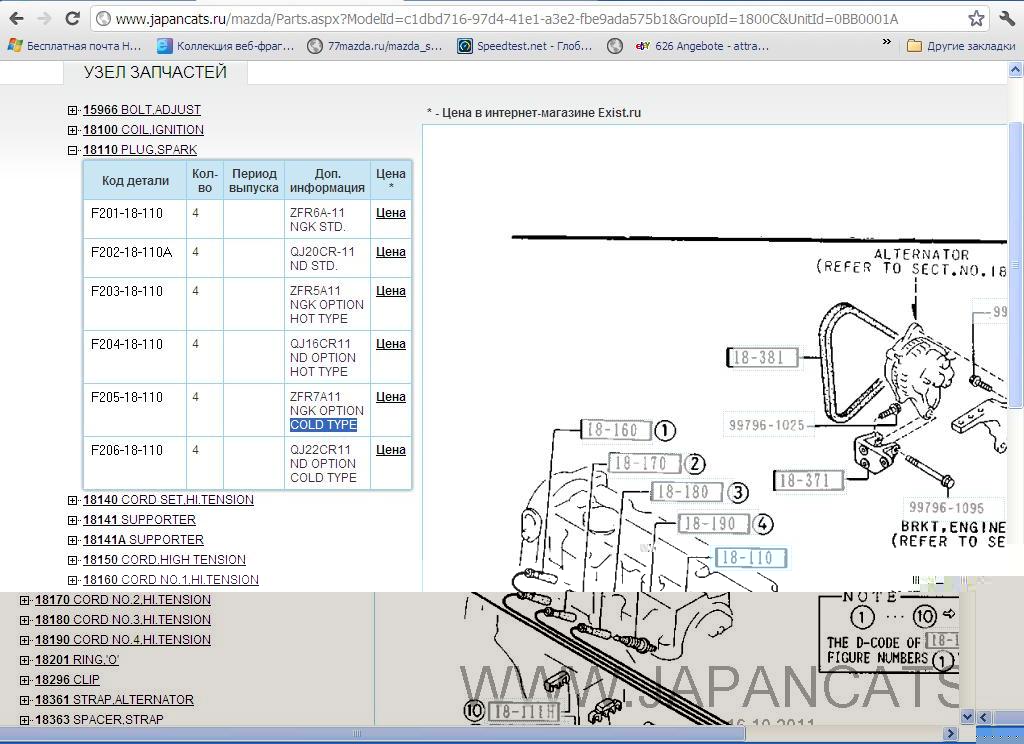Click the browser back arrow

tap(16, 19)
